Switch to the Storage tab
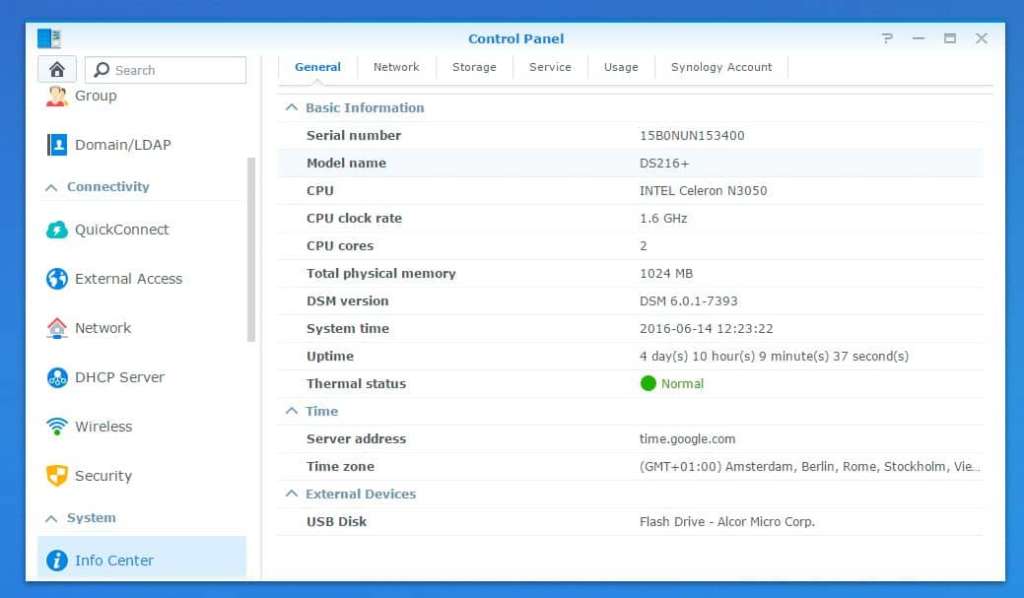Viewport: 1024px width, 598px height. (x=474, y=67)
